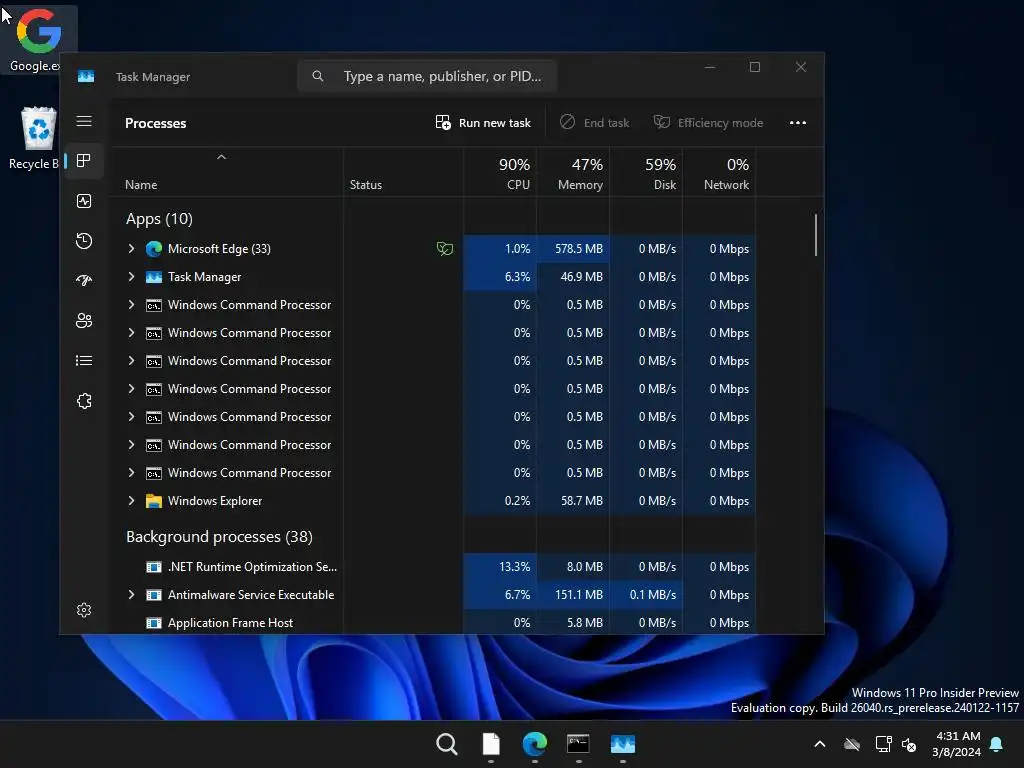This screenshot has height=768, width=1024.
Task: Click the 0.1 MB/s disk value
Action: 652,595
